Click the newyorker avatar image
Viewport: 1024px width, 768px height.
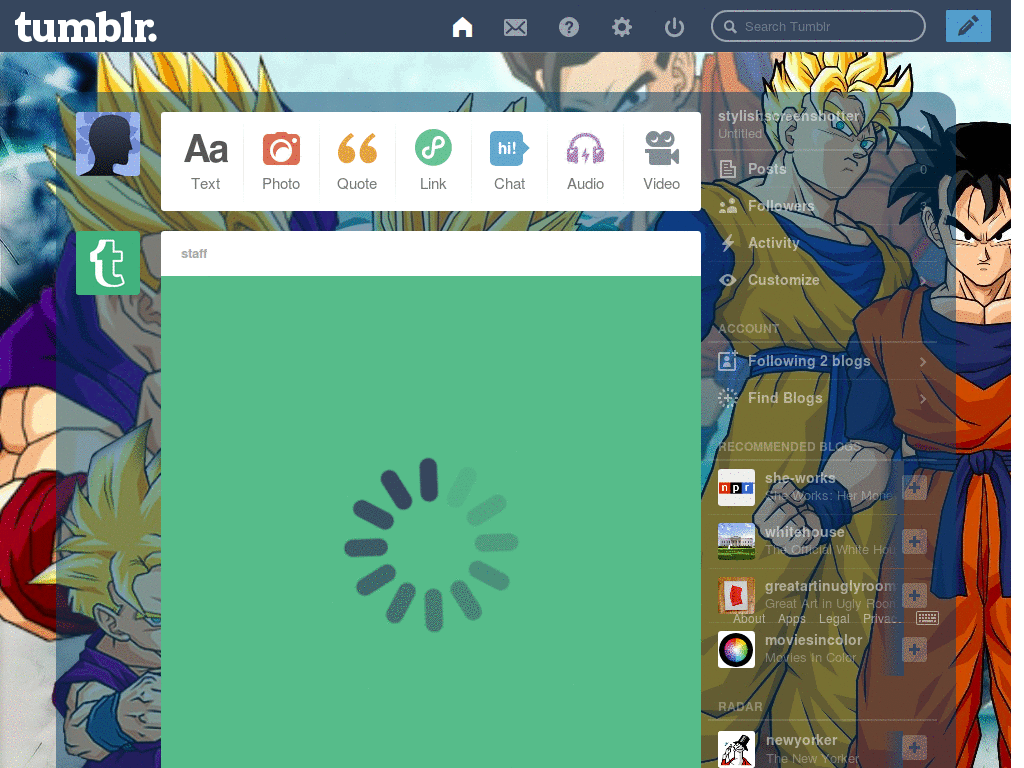(736, 748)
